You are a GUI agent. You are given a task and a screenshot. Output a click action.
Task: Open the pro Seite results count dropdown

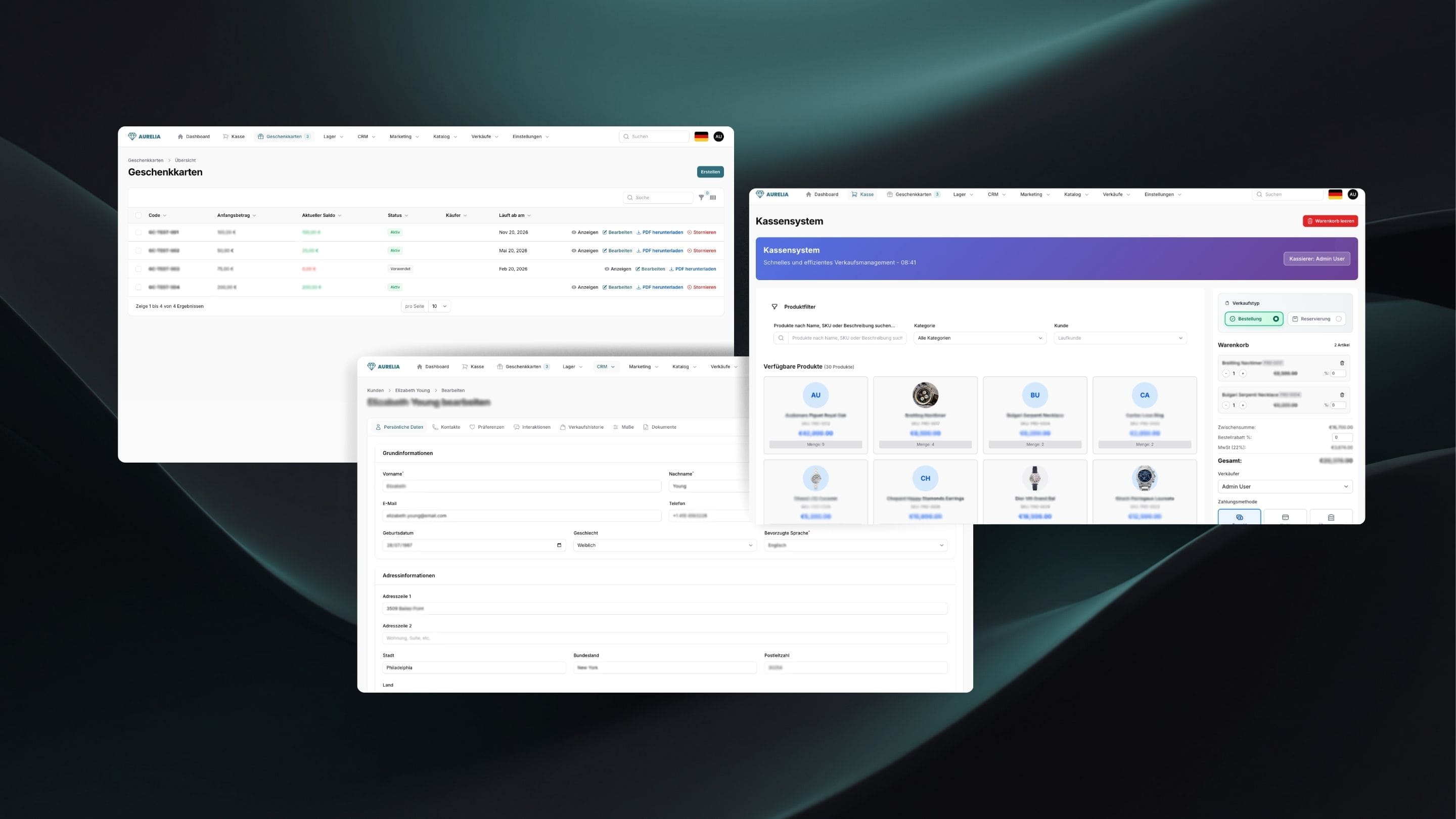coord(439,306)
